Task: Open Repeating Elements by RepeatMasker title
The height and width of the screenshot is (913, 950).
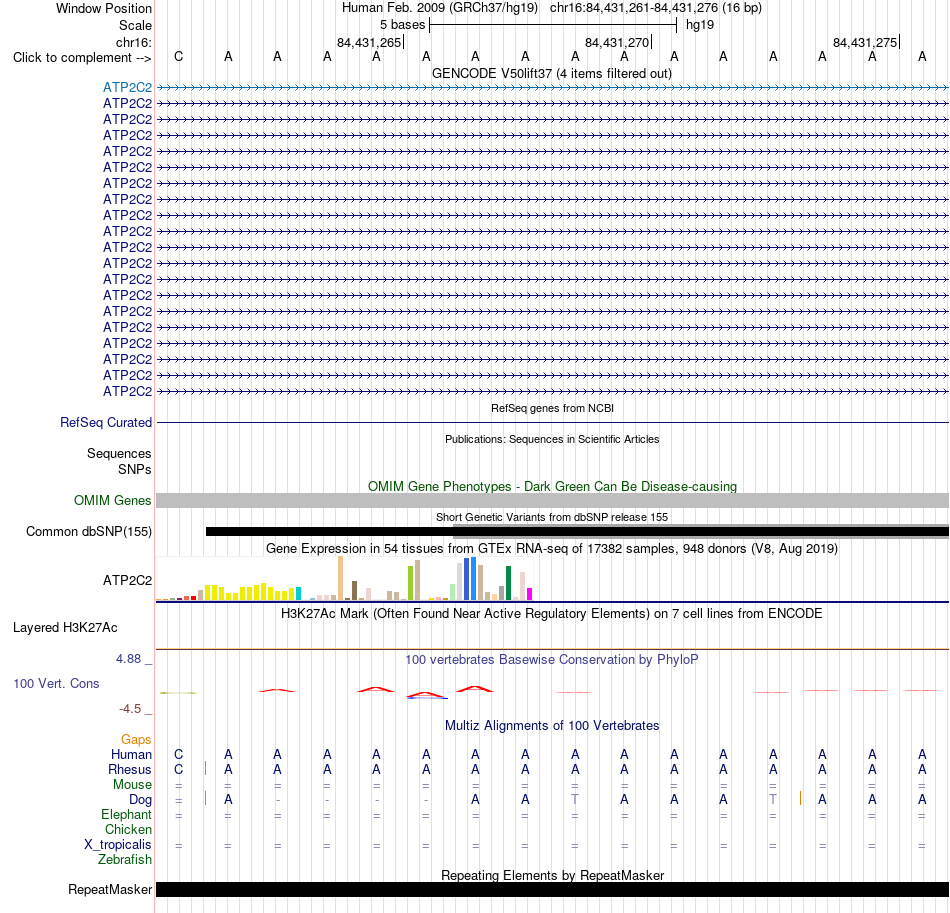Action: point(553,875)
